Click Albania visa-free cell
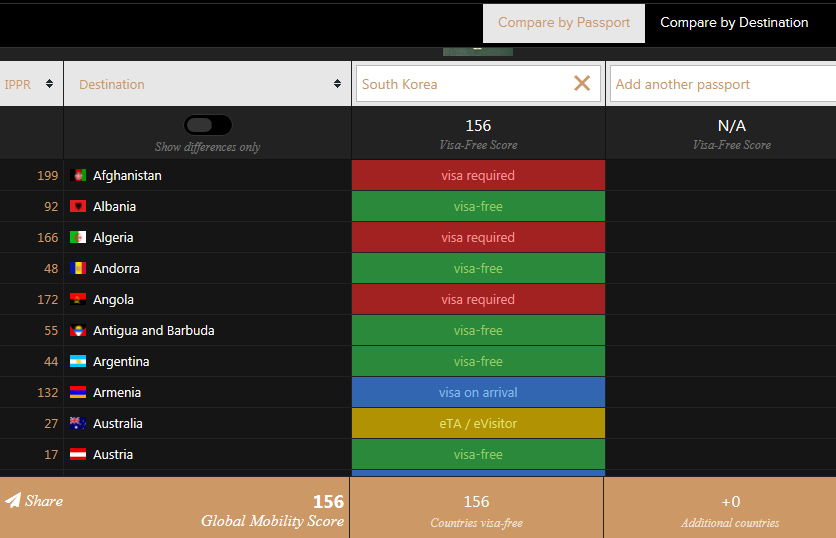 [x=478, y=206]
